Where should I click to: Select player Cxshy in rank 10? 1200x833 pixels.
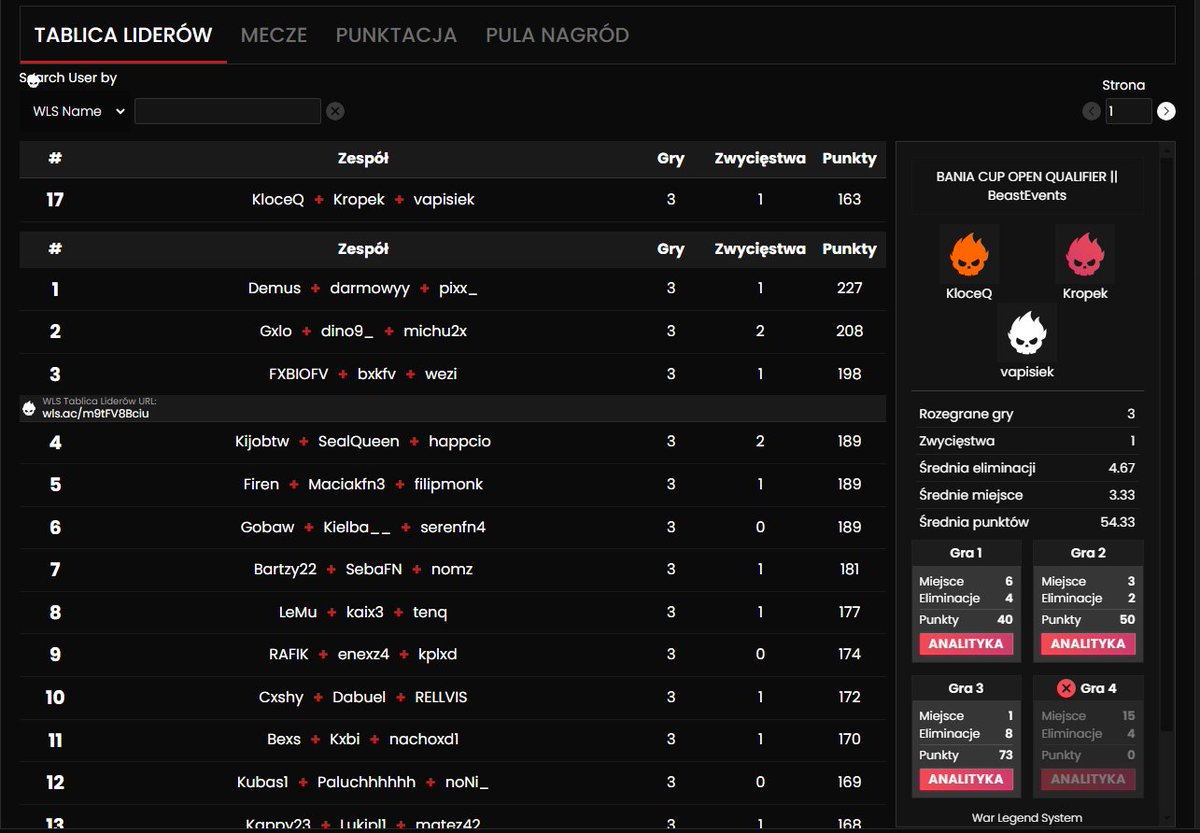[280, 697]
